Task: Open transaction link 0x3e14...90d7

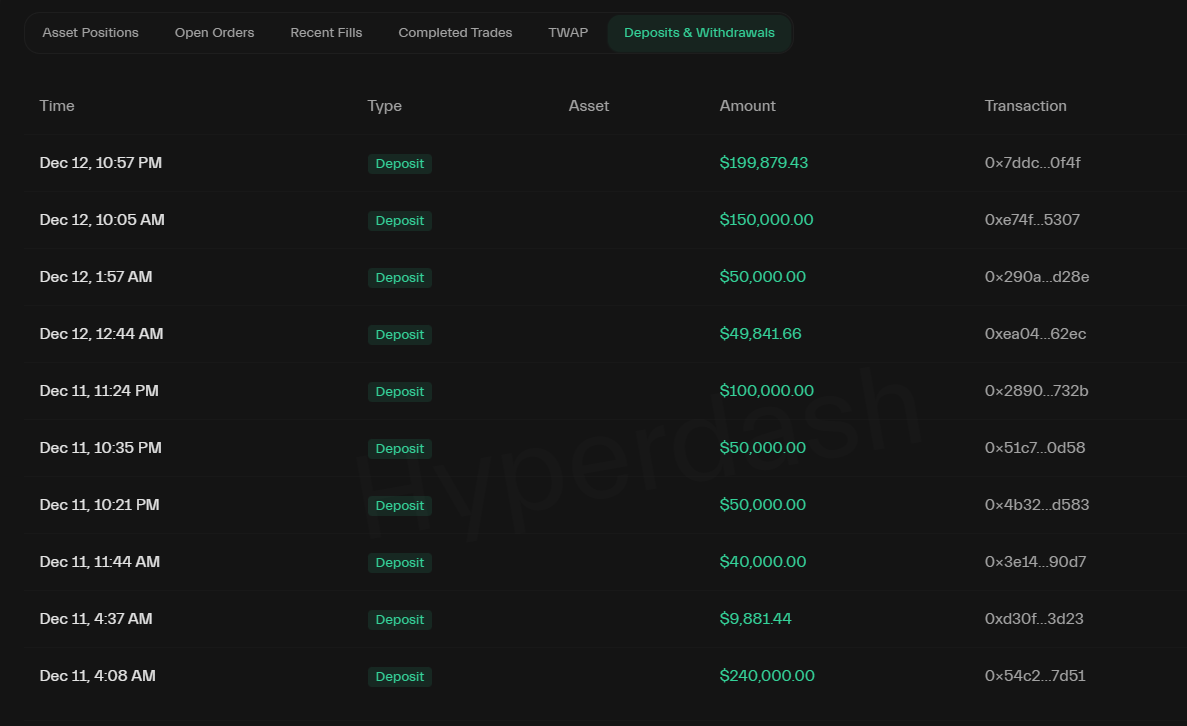Action: (1035, 562)
